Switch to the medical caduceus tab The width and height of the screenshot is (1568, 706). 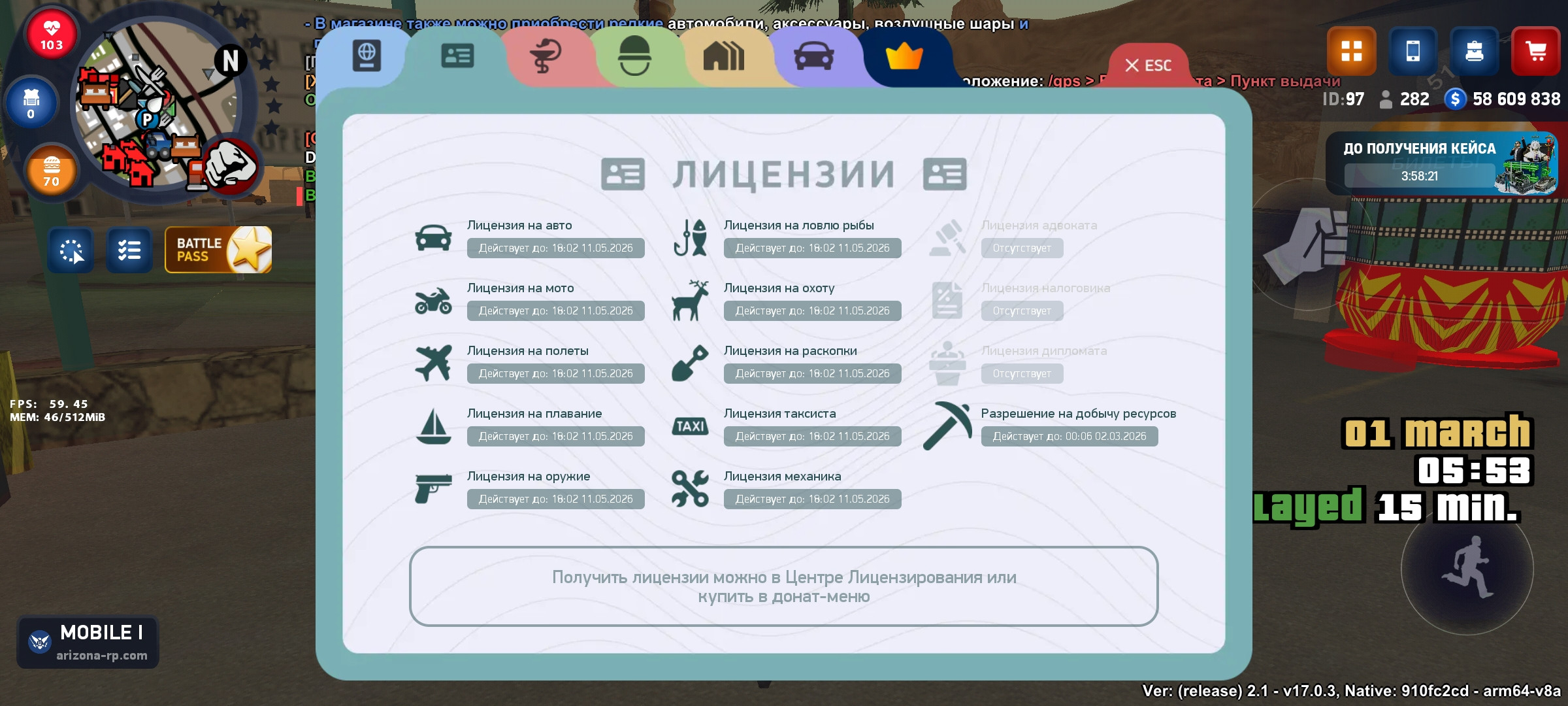pyautogui.click(x=546, y=56)
